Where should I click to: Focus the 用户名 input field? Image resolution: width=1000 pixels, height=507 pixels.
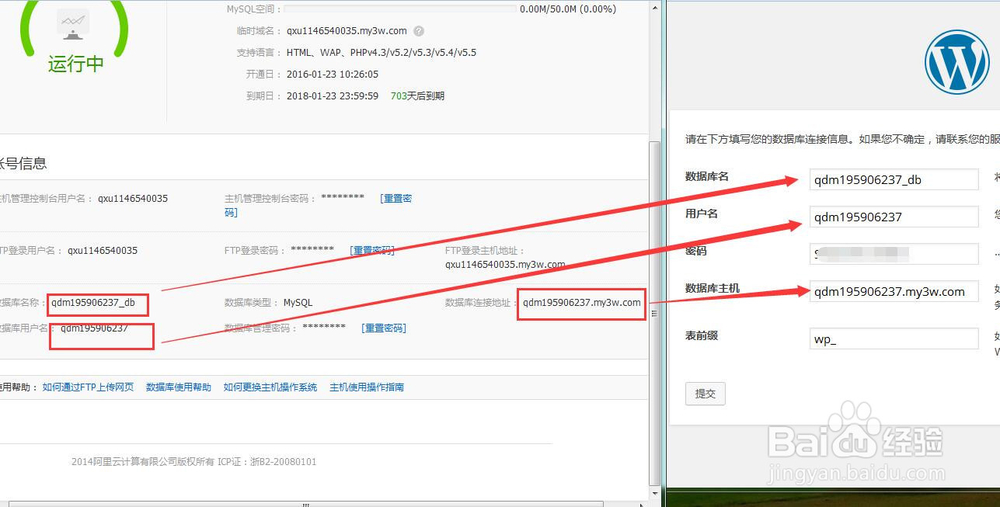tap(893, 217)
